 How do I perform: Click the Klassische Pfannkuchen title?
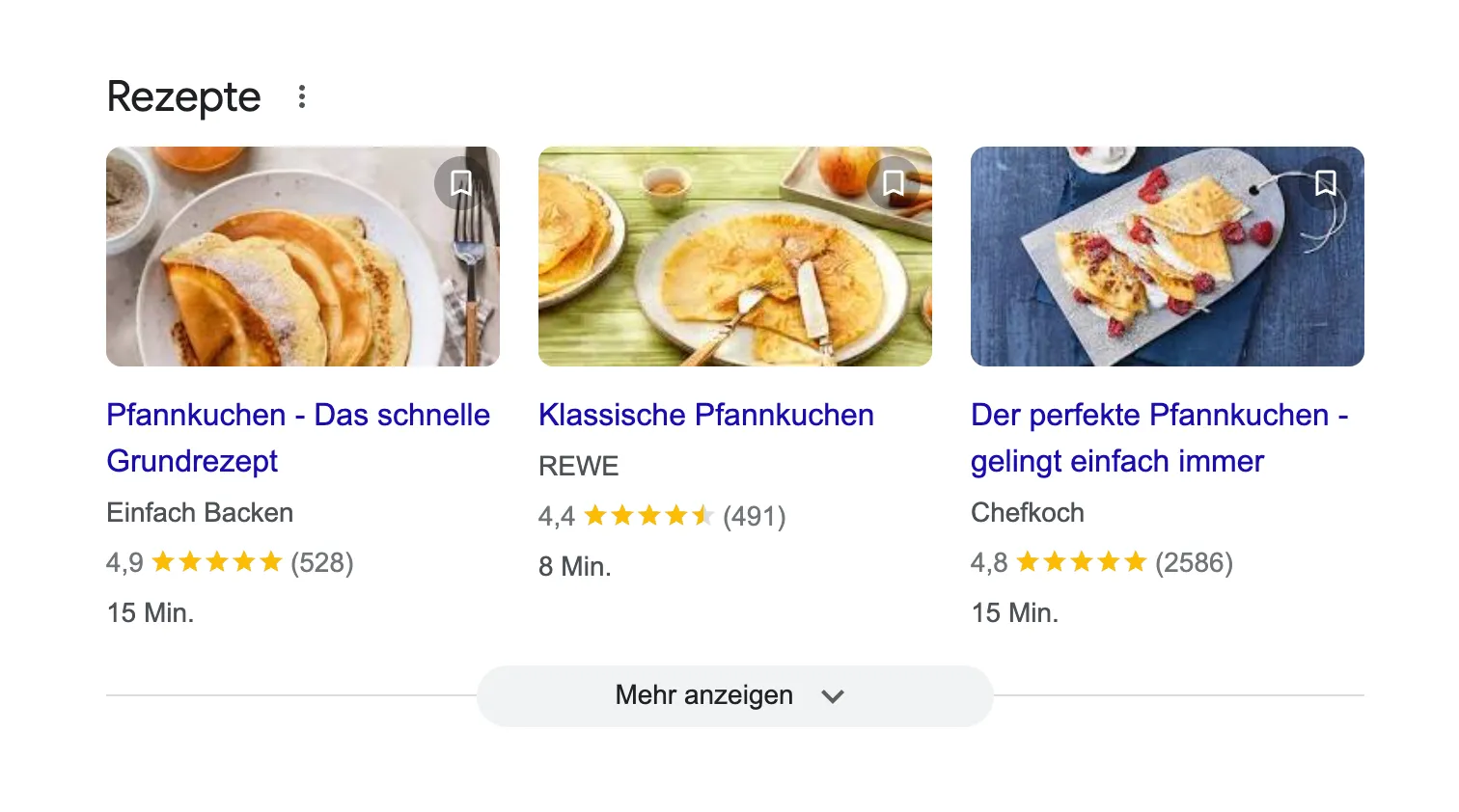705,415
